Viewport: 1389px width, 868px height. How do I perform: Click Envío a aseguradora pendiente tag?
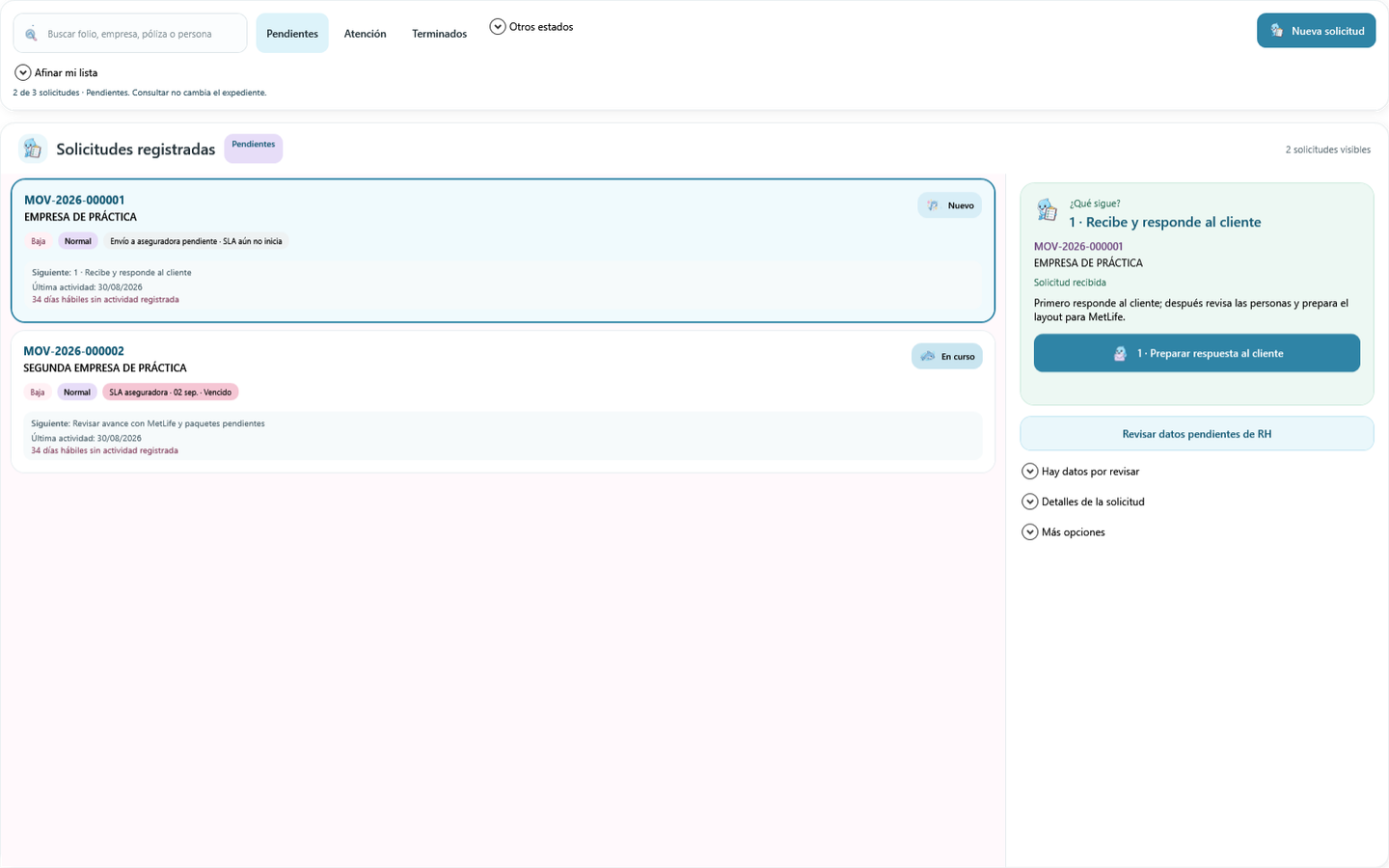pyautogui.click(x=196, y=241)
